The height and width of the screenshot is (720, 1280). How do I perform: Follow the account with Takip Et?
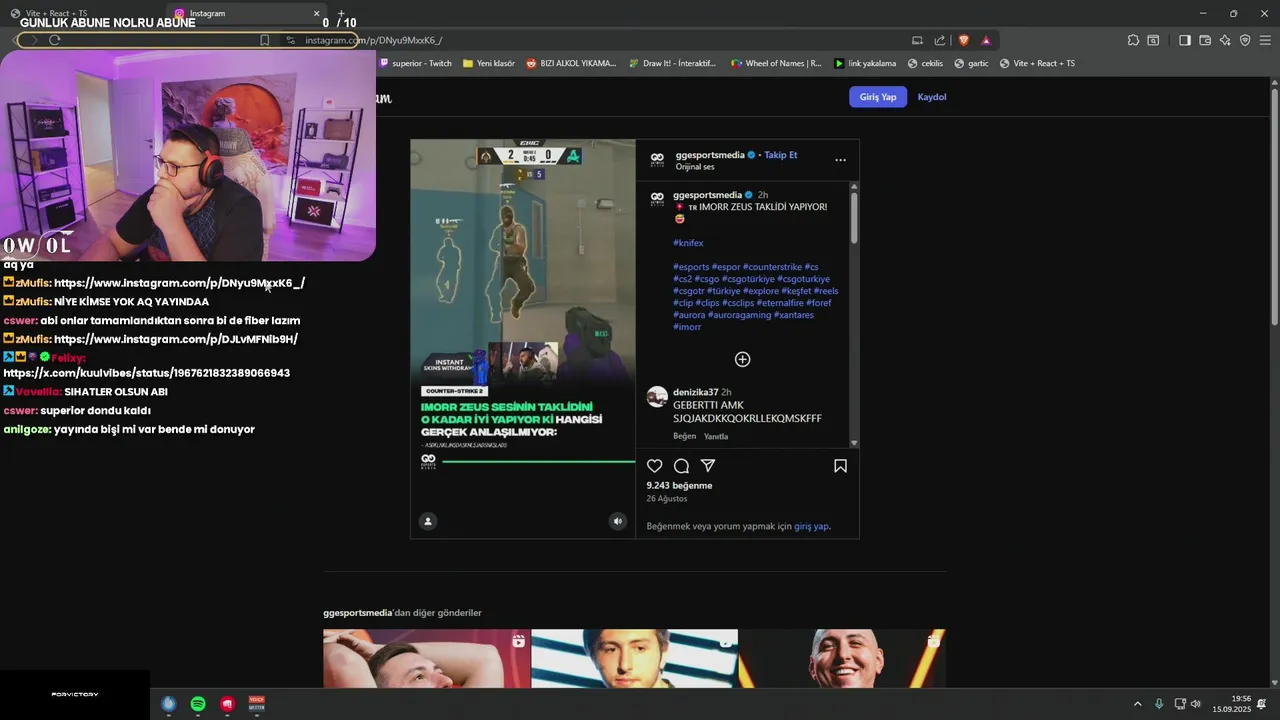781,155
